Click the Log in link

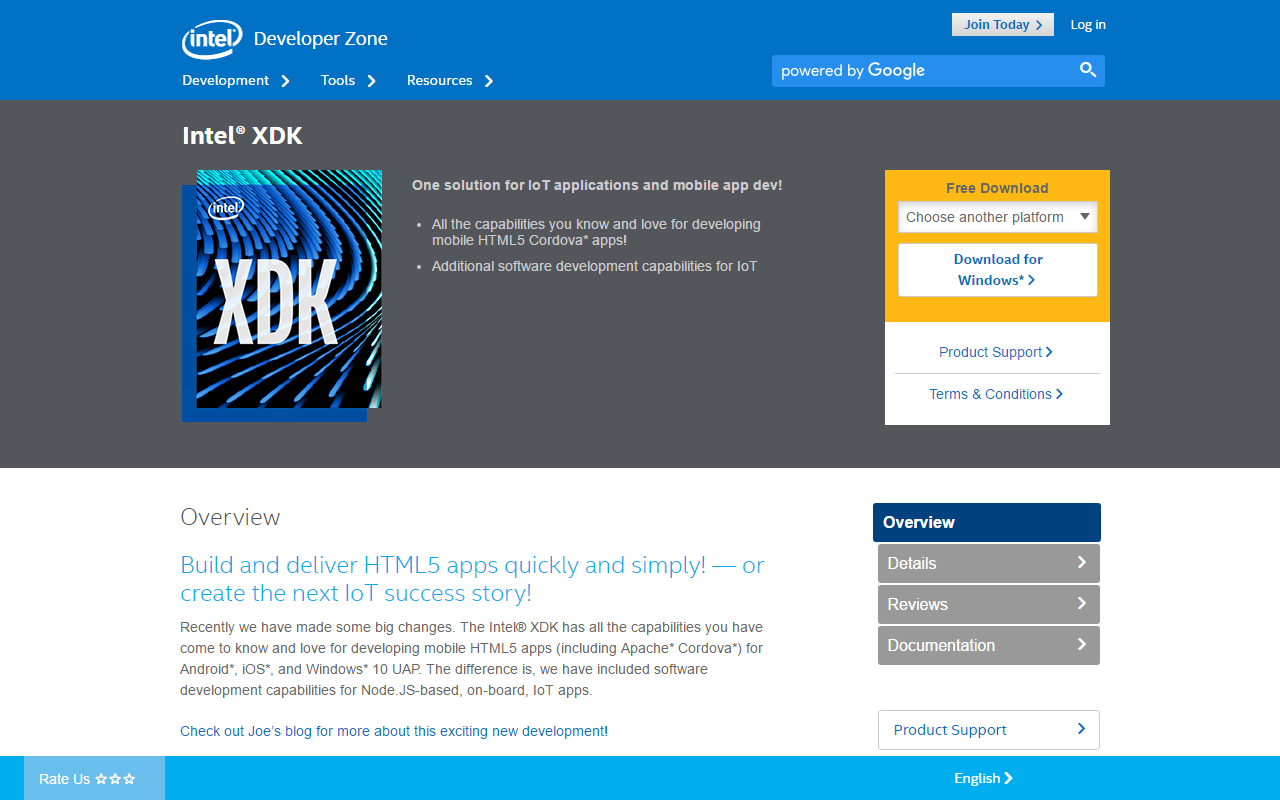[1088, 25]
